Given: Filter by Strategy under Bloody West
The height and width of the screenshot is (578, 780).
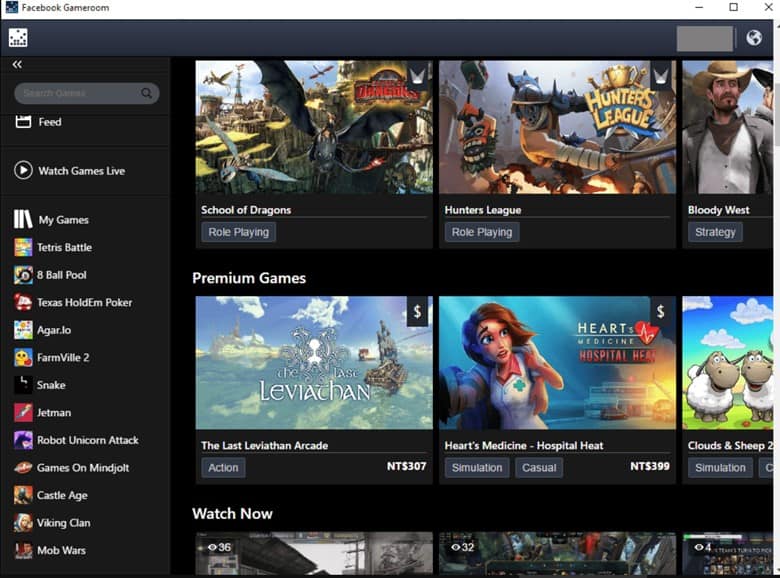Looking at the screenshot, I should (715, 232).
